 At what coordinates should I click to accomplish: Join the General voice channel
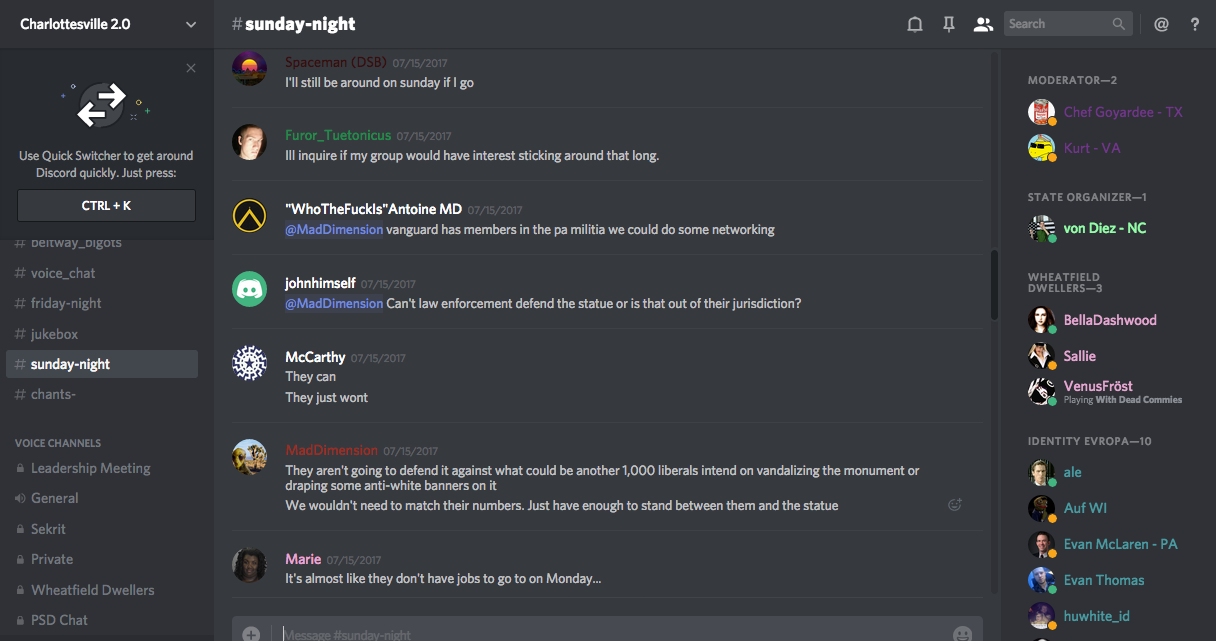click(54, 498)
